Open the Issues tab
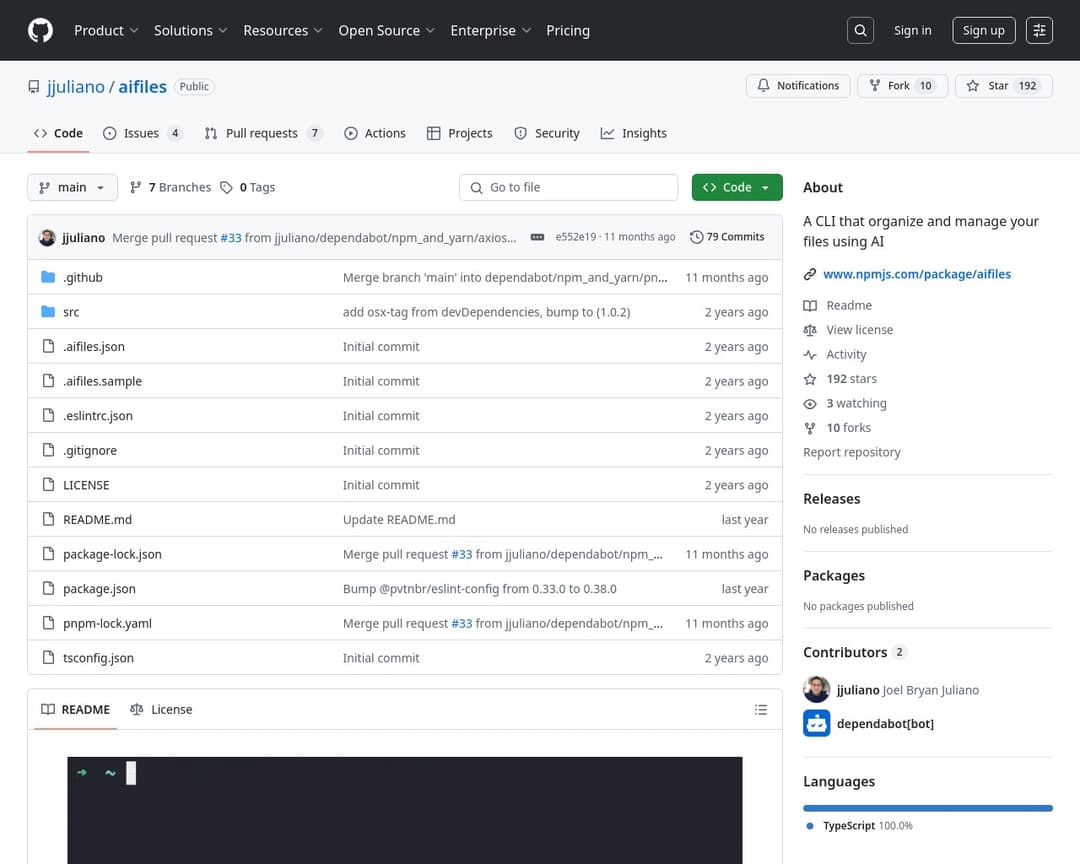This screenshot has height=864, width=1080. [143, 134]
